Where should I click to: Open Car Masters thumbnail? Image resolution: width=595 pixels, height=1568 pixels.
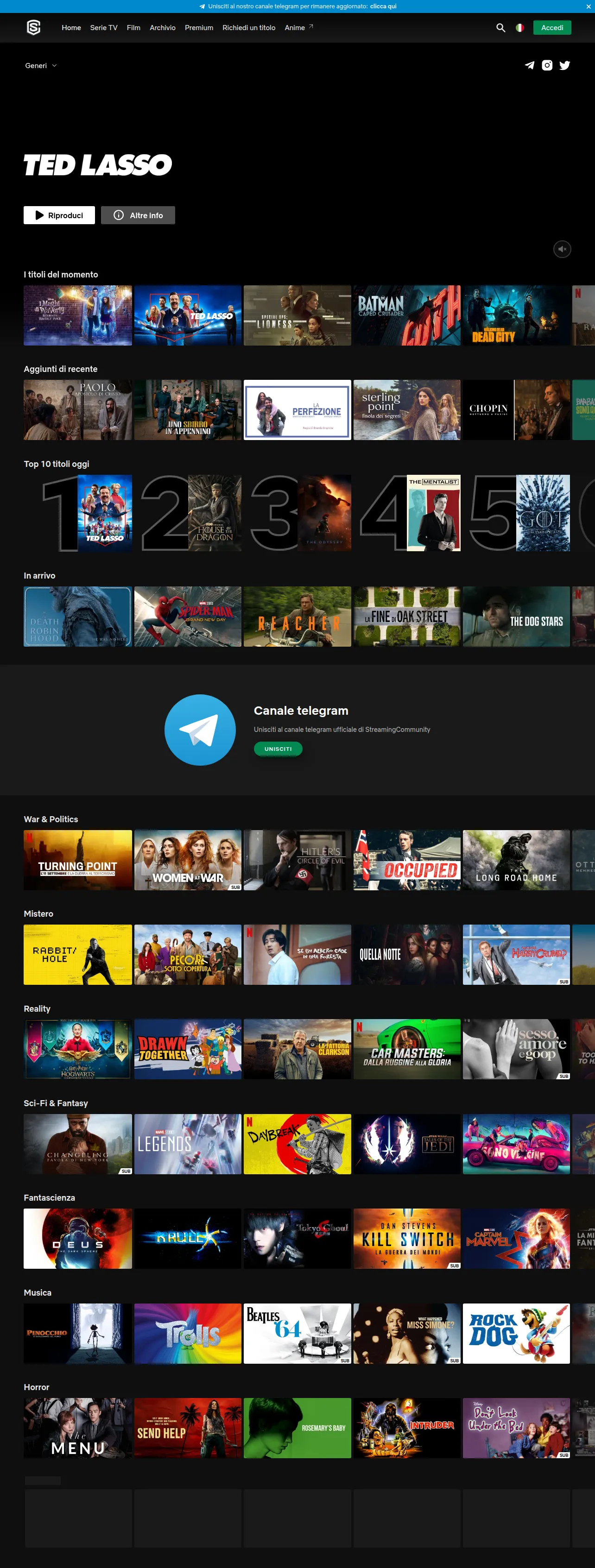coord(407,1049)
